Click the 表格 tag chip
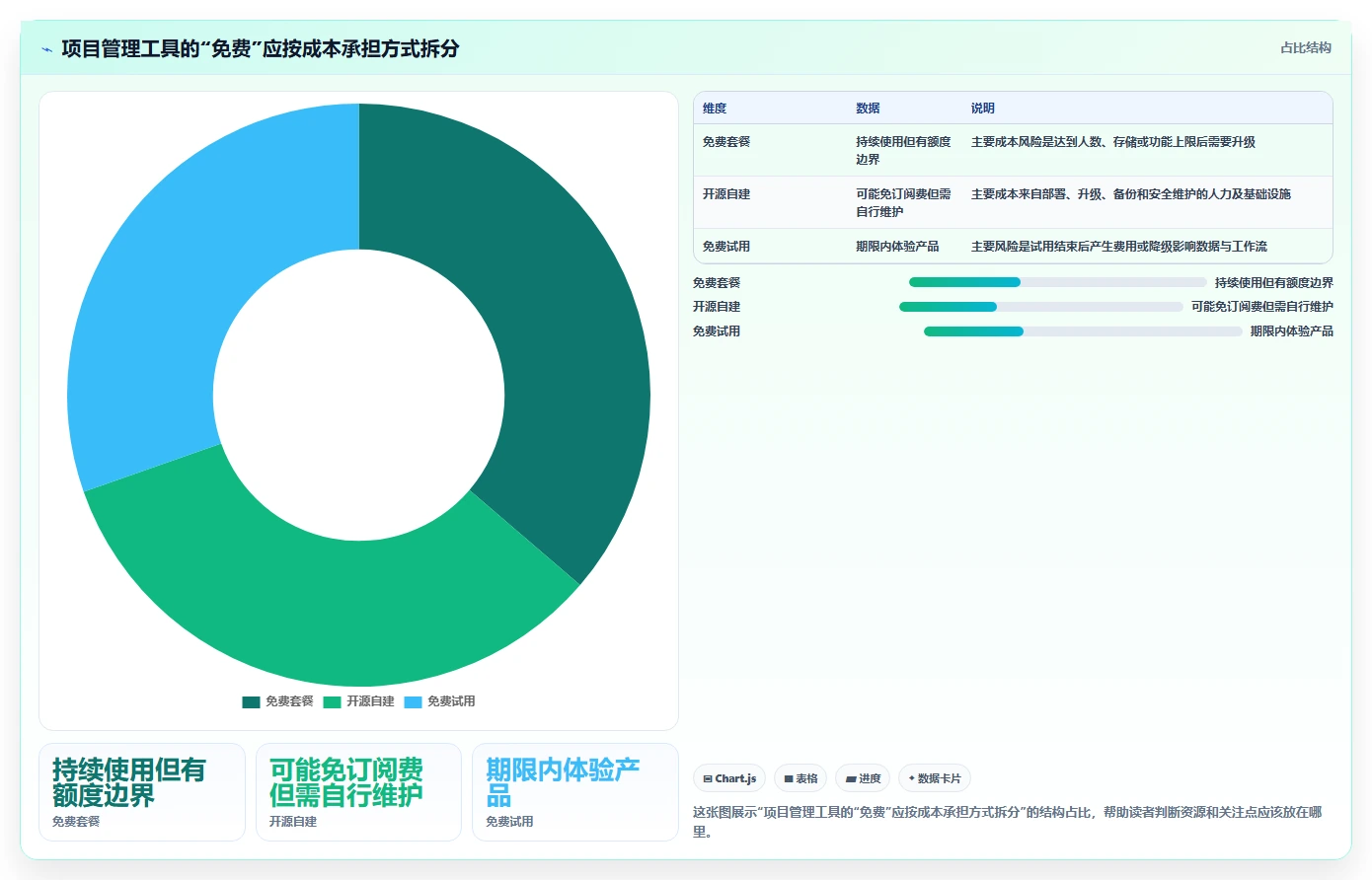Viewport: 1372px width, 880px height. 800,778
